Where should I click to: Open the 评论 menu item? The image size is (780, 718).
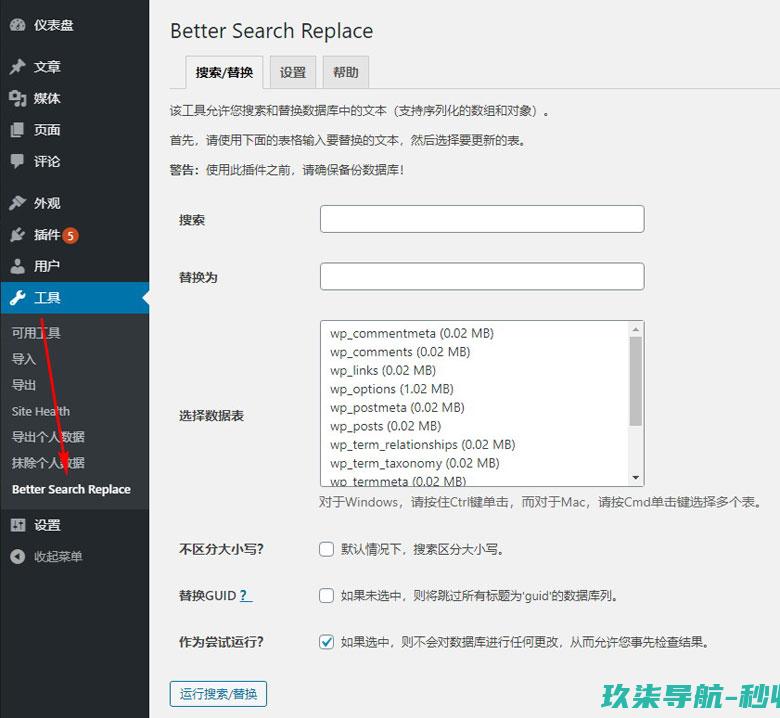(47, 161)
